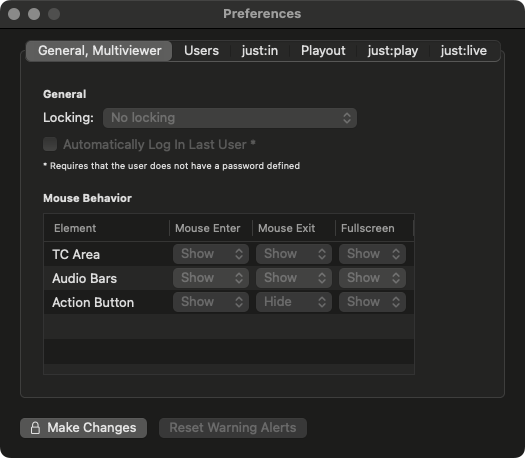Click Reset Warning Alerts button
This screenshot has width=525, height=458.
233,428
